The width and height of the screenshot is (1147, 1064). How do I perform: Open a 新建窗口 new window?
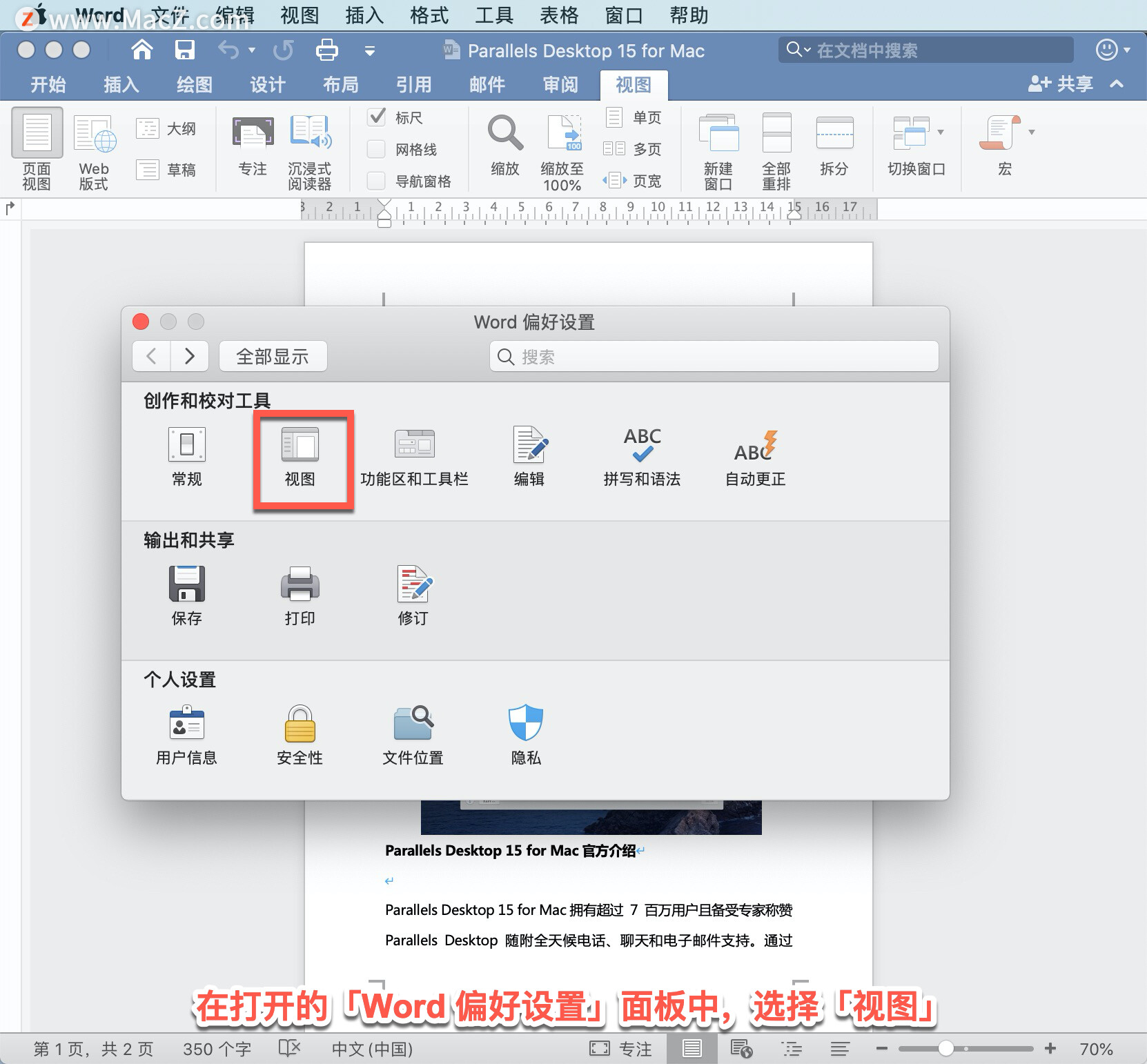718,151
